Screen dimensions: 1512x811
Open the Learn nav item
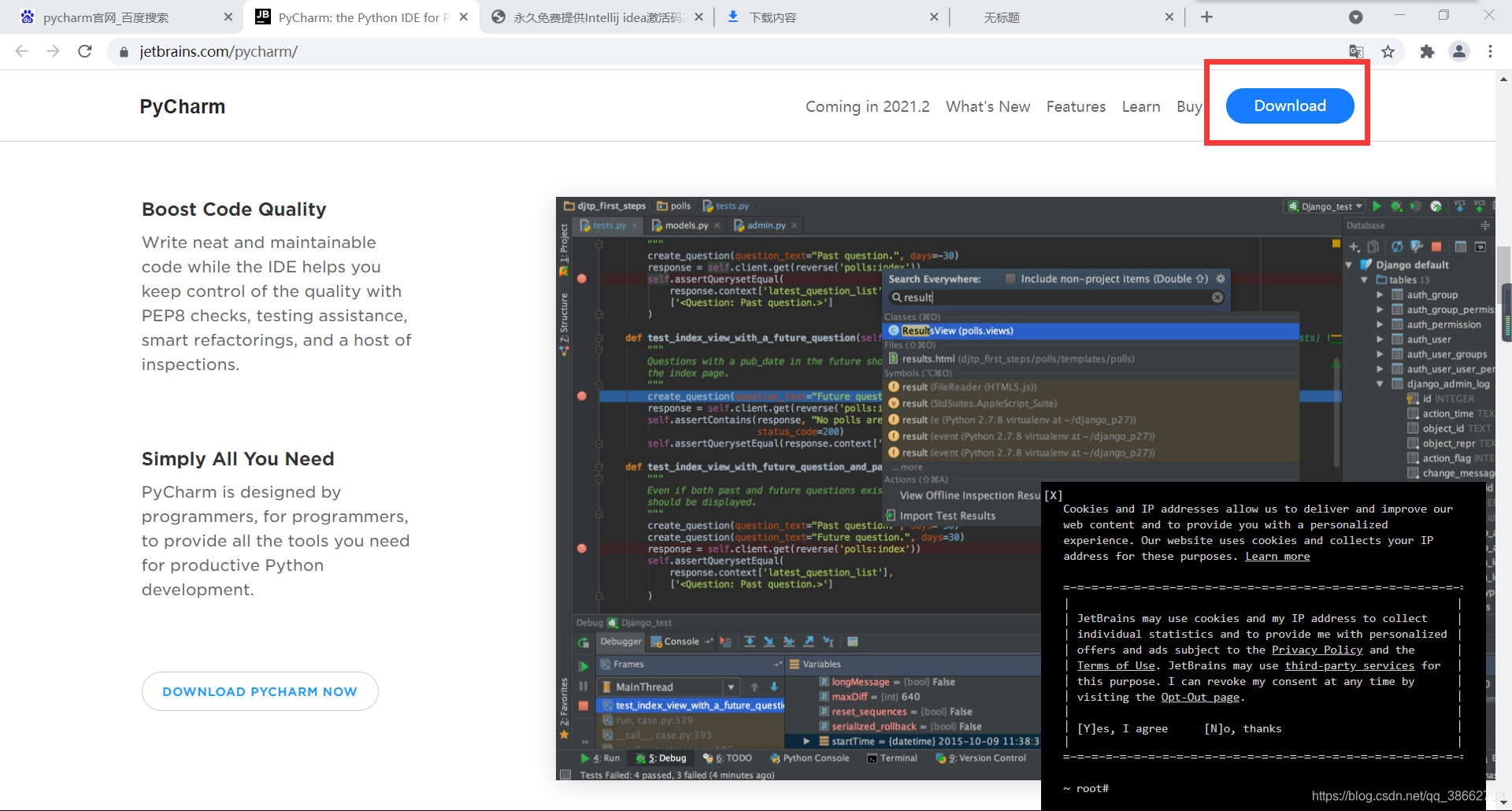coord(1141,106)
